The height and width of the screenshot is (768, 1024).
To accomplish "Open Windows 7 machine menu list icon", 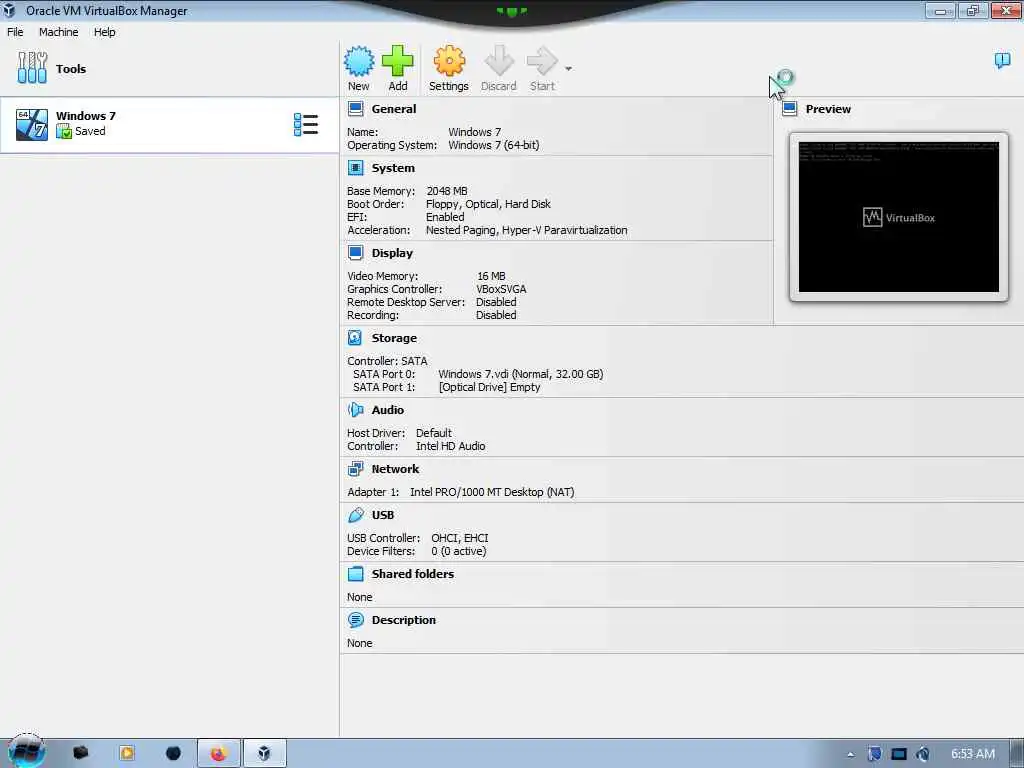I will click(x=306, y=125).
